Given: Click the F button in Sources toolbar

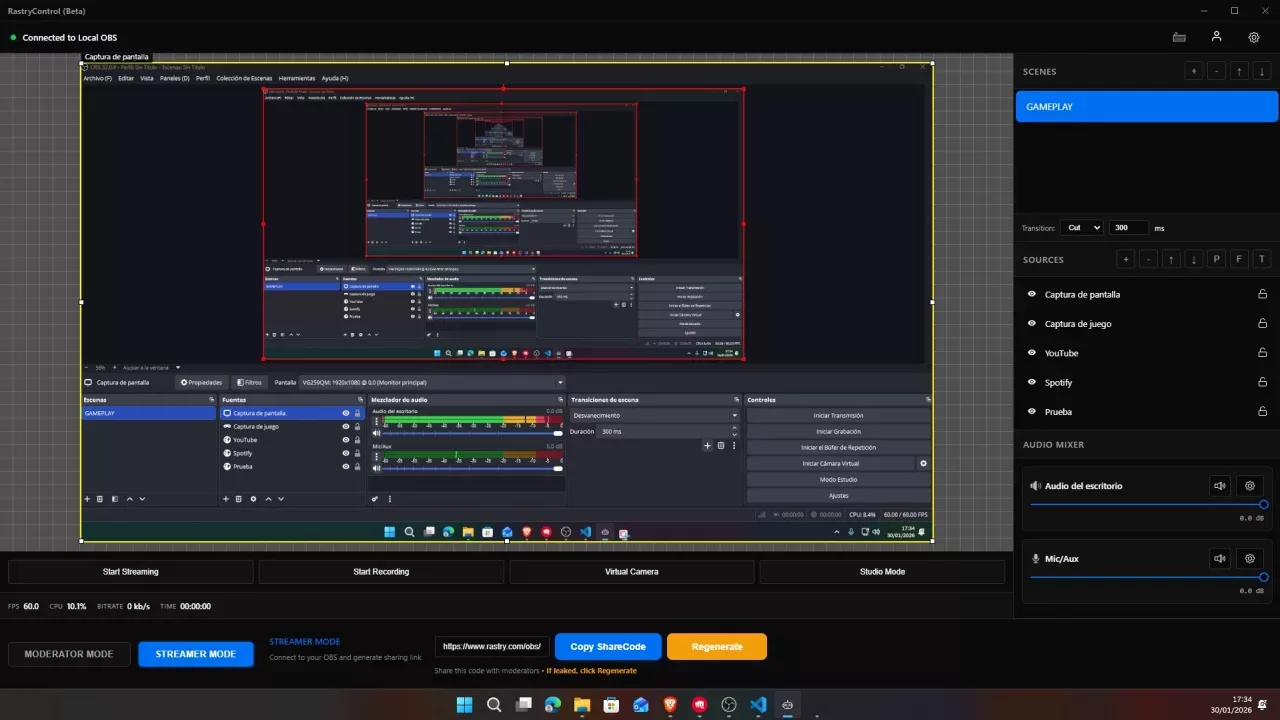Looking at the screenshot, I should pyautogui.click(x=1240, y=259).
